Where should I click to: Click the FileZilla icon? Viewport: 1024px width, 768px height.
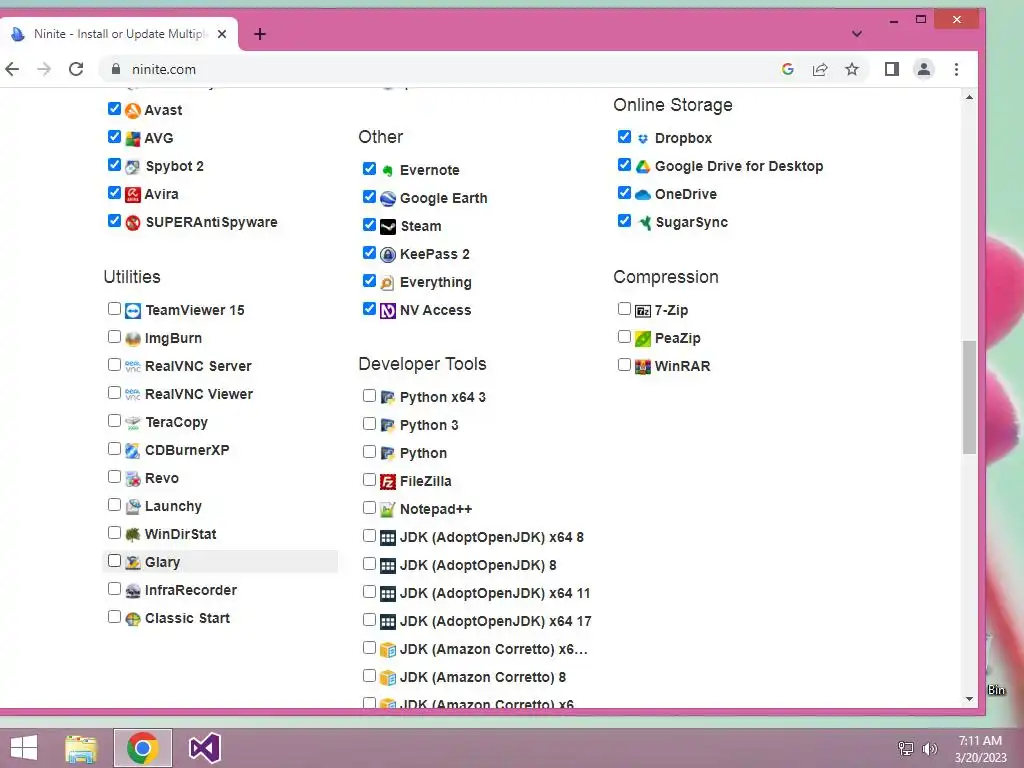(x=388, y=482)
